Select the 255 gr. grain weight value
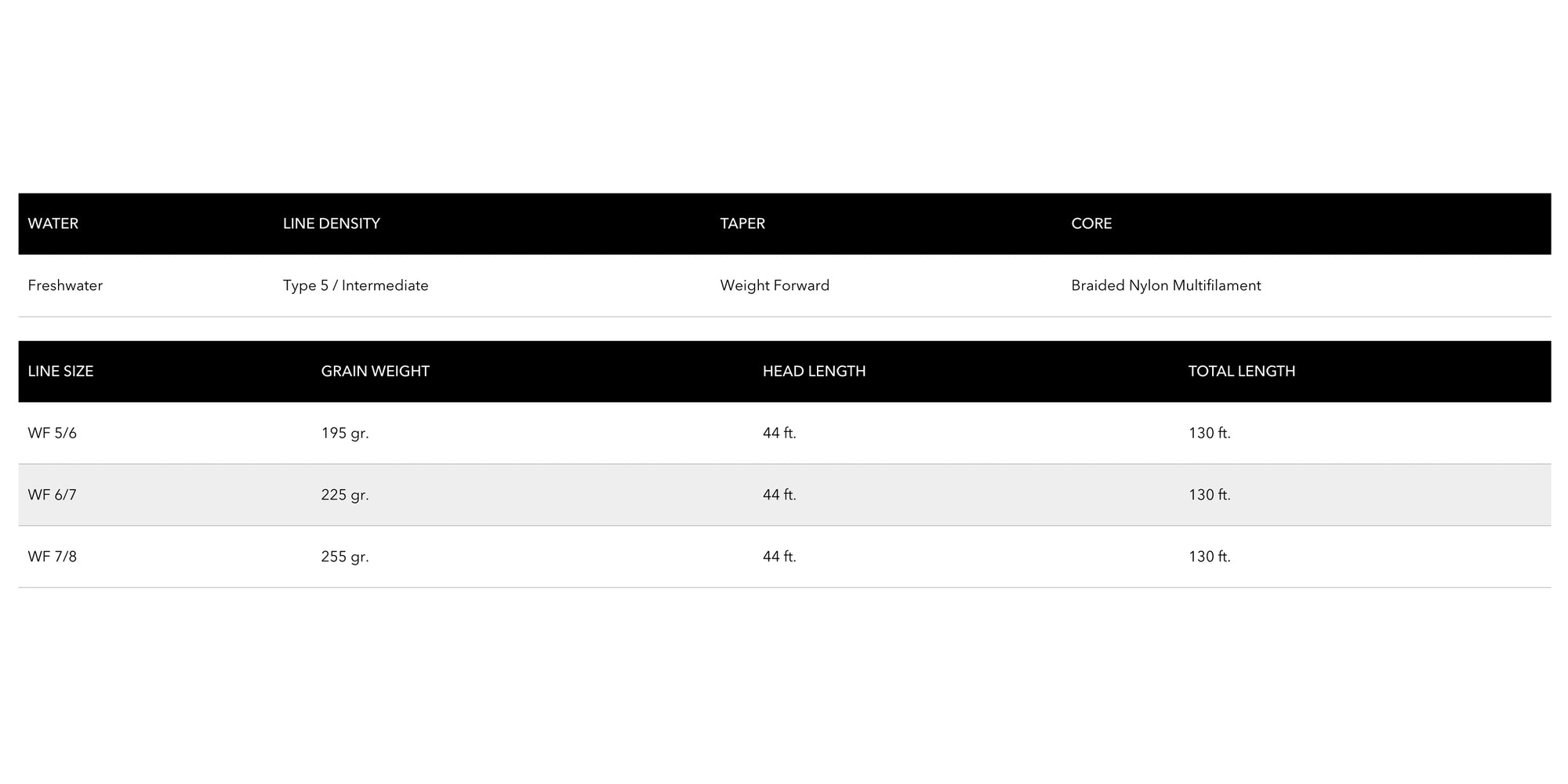The height and width of the screenshot is (784, 1568). click(344, 557)
